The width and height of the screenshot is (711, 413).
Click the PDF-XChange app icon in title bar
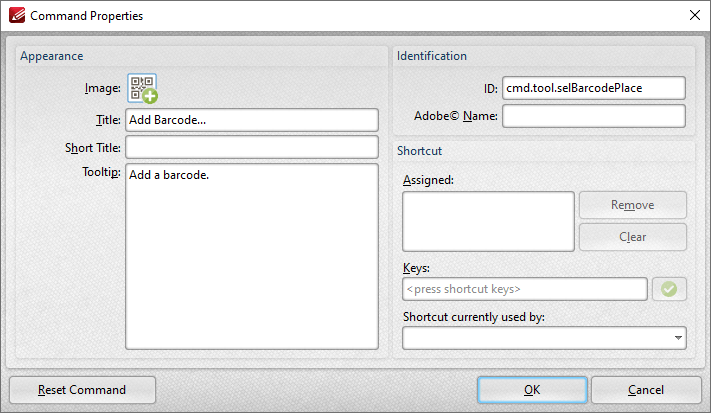(17, 15)
